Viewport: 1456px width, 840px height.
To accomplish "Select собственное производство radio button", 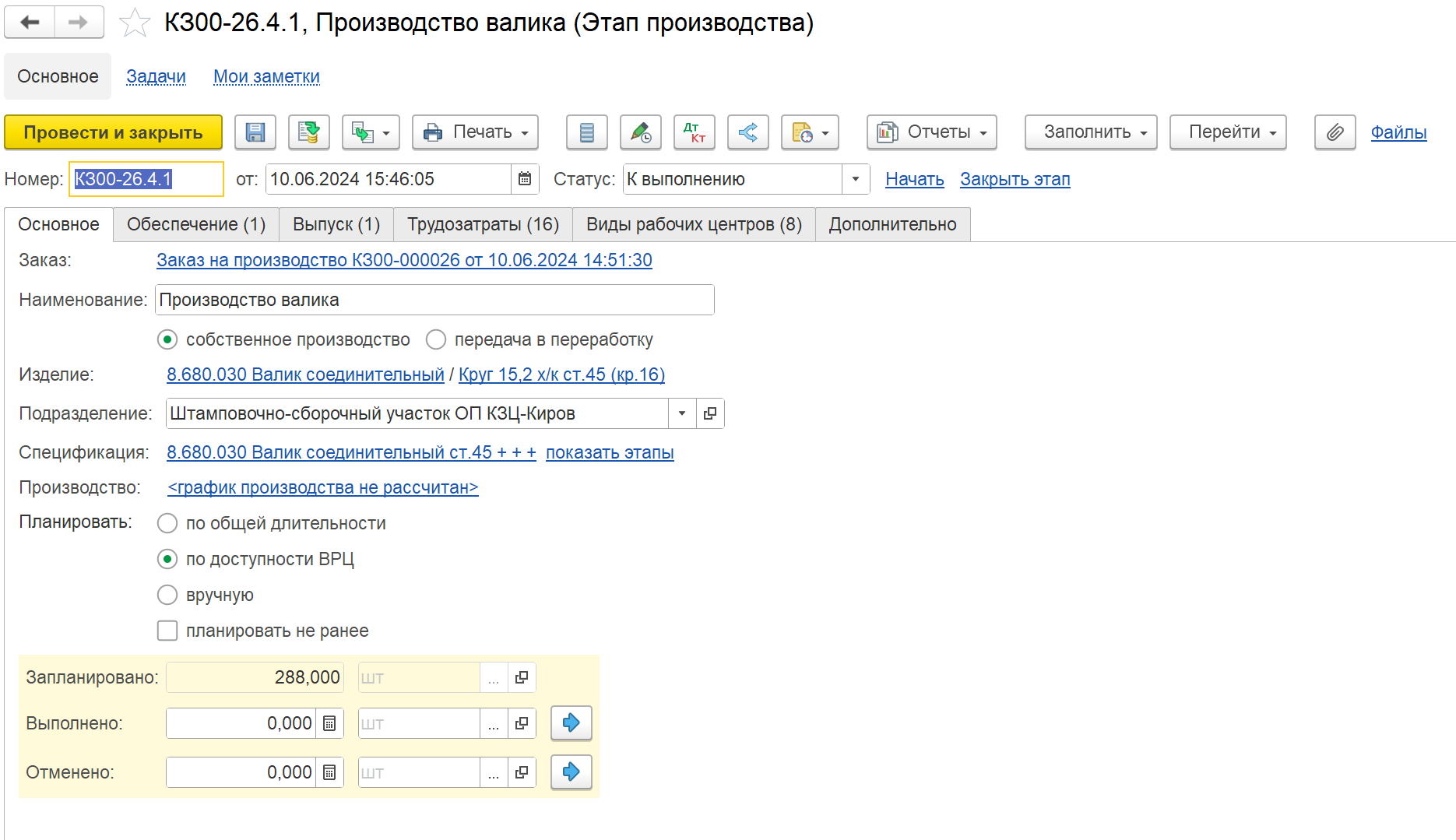I will [167, 339].
